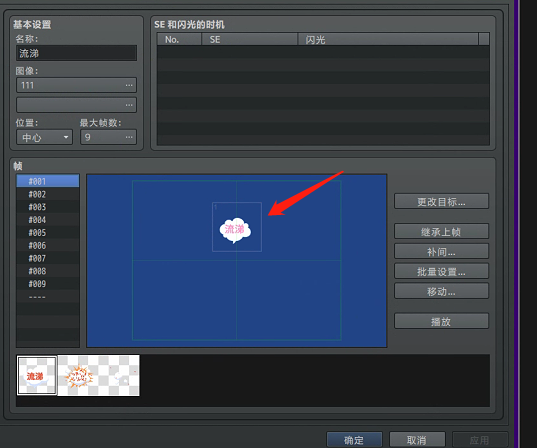Screen dimensions: 537x448
Task: Open image picker for 图像 111
Action: point(76,85)
